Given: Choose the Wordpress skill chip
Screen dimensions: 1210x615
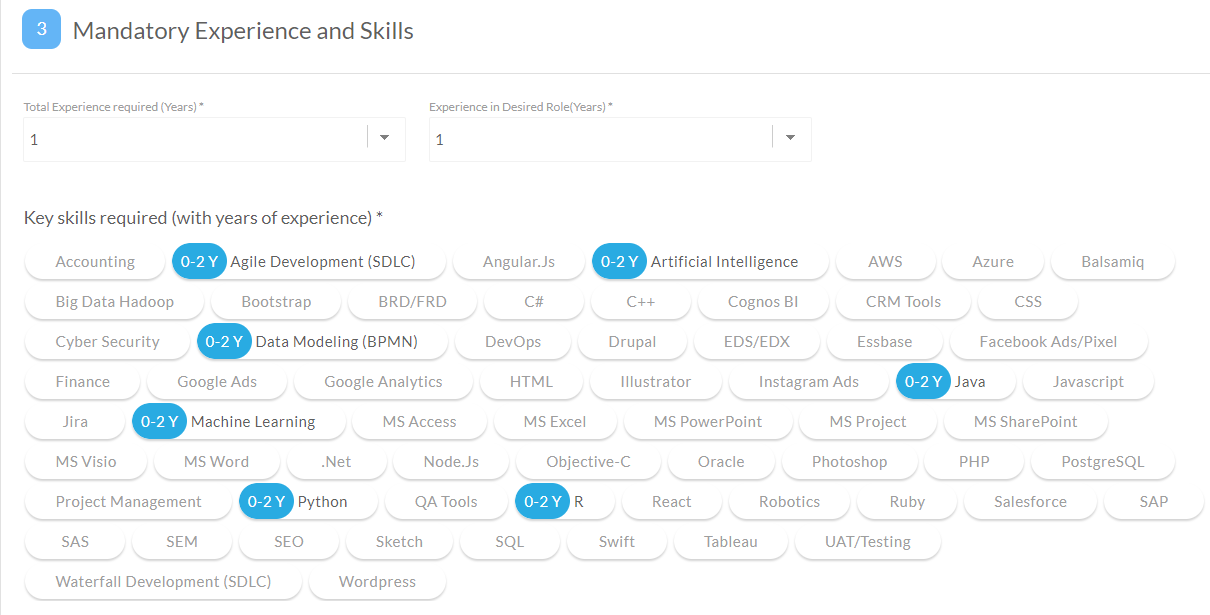Looking at the screenshot, I should point(377,582).
